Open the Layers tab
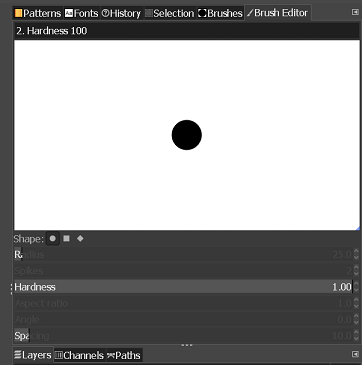The height and width of the screenshot is (365, 362). pyautogui.click(x=33, y=355)
